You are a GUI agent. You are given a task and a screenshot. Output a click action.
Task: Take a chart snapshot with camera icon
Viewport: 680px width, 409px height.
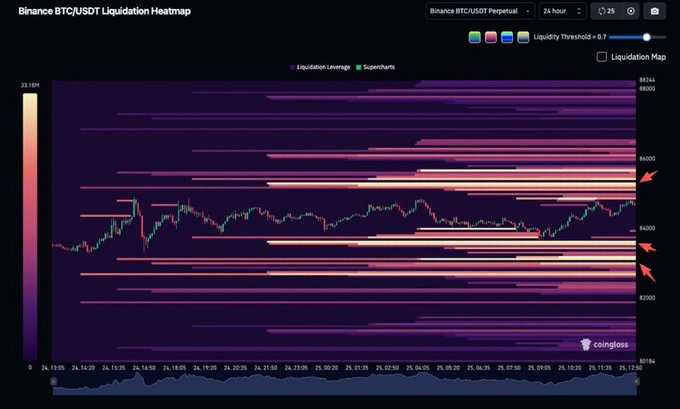655,11
